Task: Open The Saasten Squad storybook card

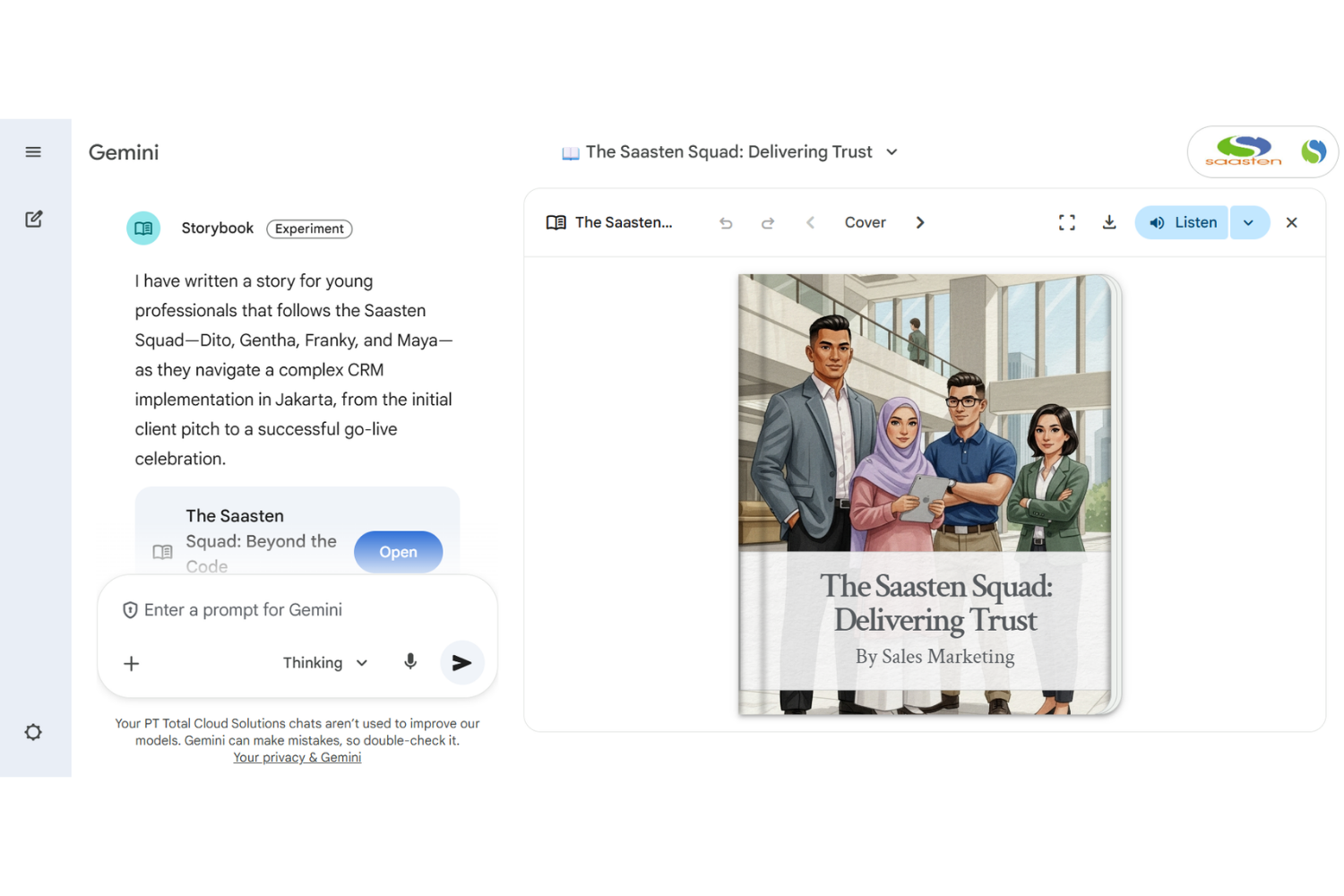Action: [398, 552]
